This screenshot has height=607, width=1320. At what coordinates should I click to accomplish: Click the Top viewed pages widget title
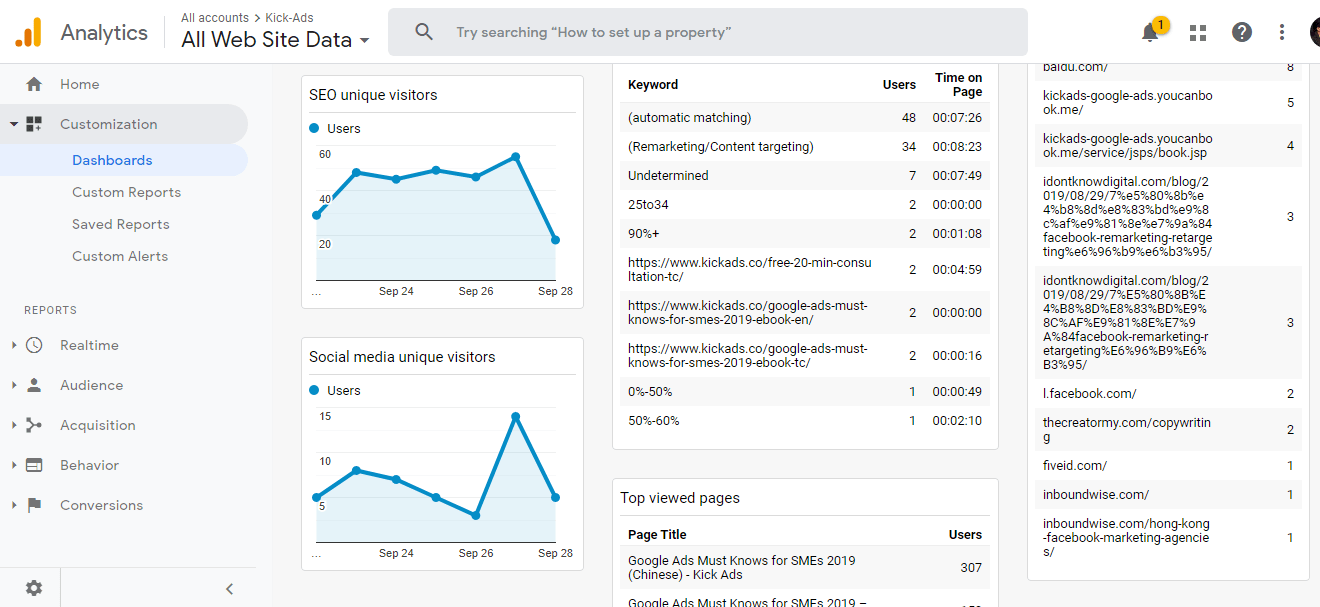[680, 498]
